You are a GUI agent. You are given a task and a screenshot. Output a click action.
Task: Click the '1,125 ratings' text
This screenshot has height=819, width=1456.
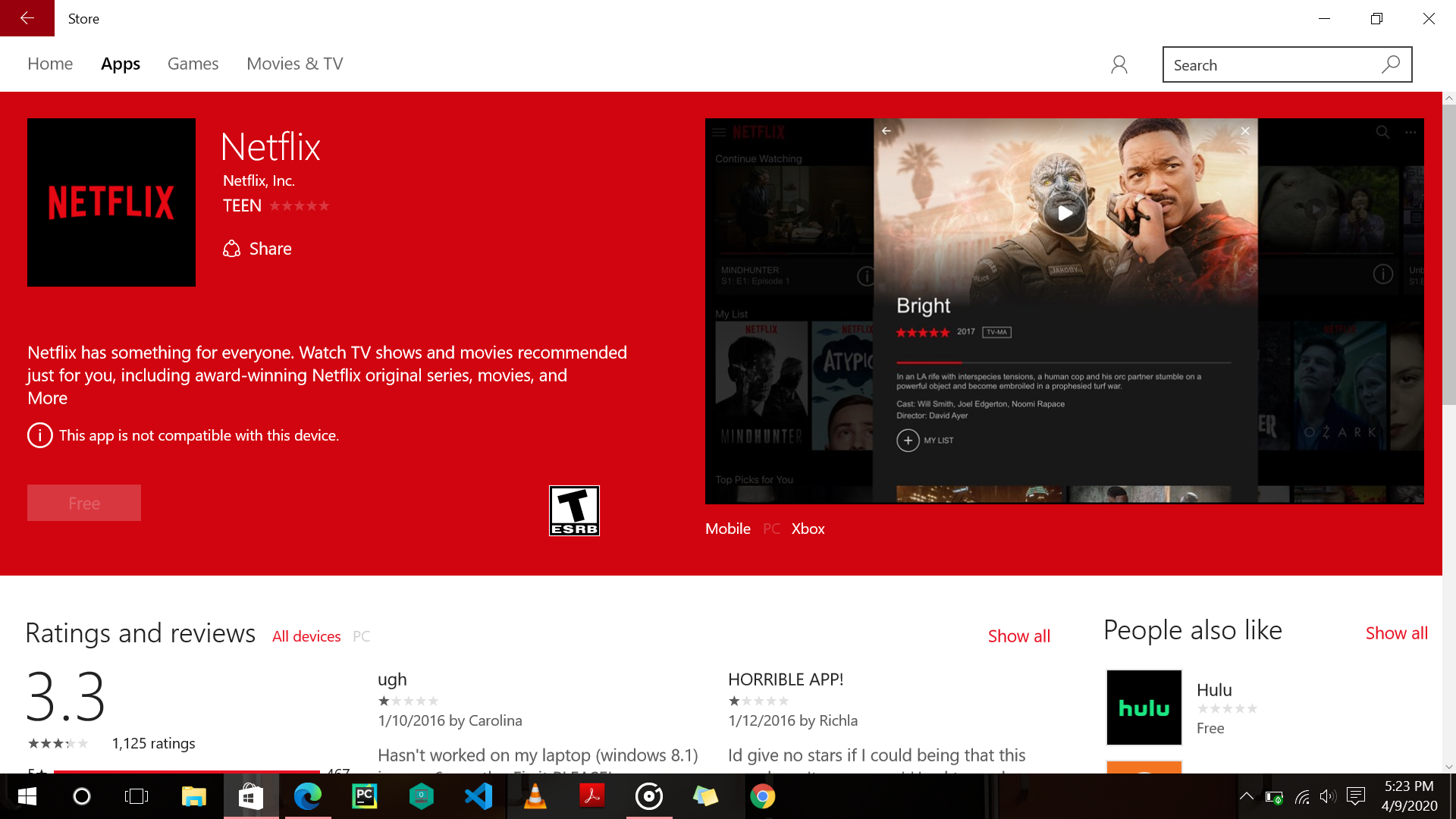[x=153, y=743]
